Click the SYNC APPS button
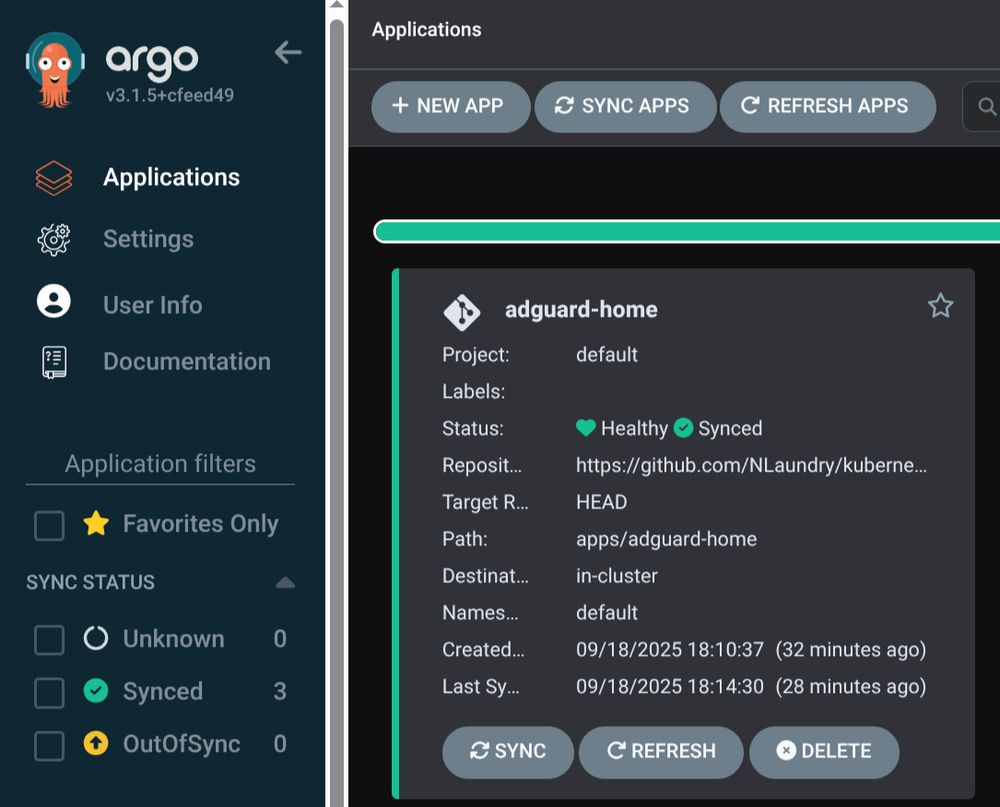 625,107
